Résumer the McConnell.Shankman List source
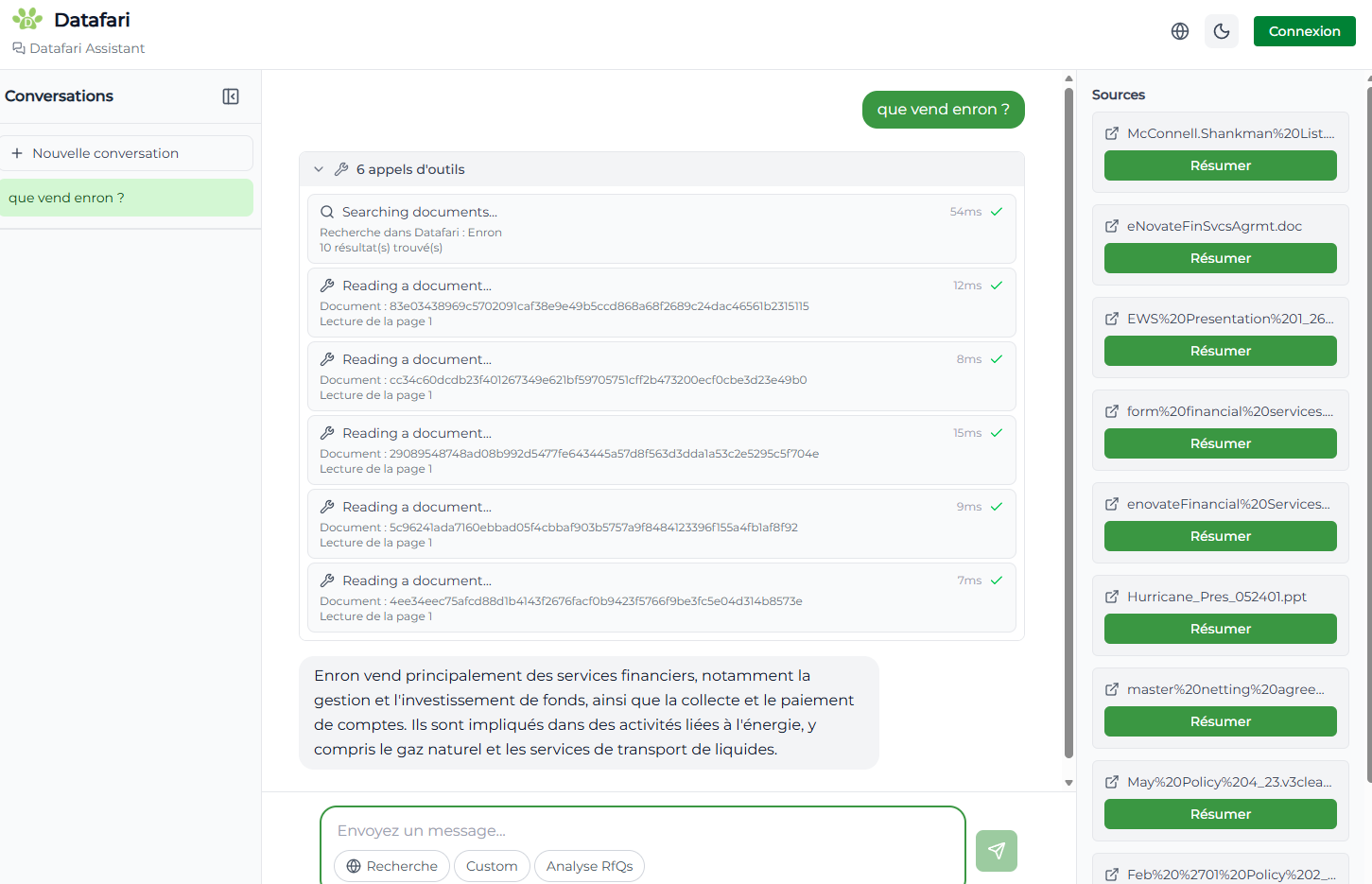The width and height of the screenshot is (1372, 884). 1220,165
